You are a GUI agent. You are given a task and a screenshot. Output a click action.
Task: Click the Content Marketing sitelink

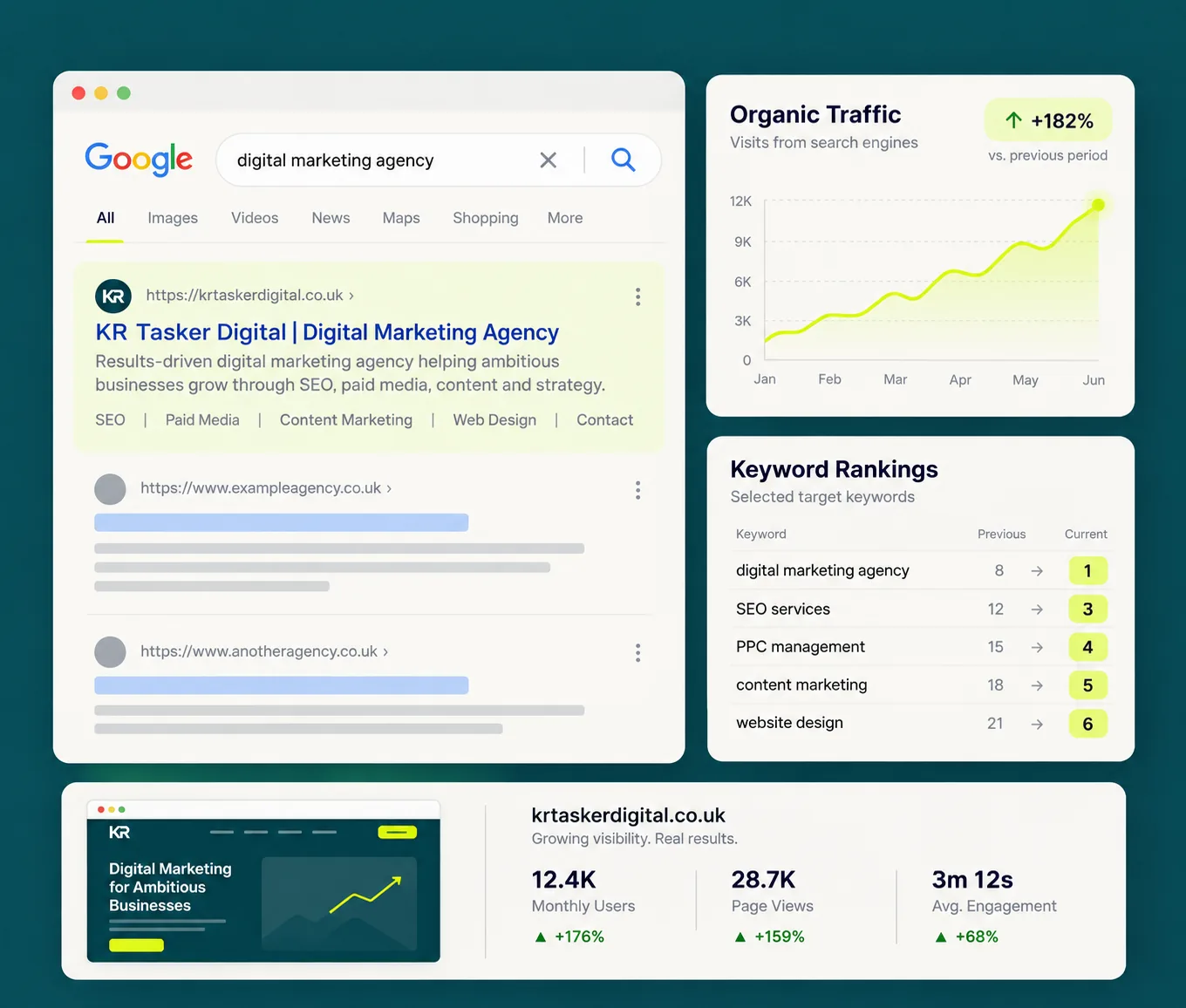coord(346,420)
